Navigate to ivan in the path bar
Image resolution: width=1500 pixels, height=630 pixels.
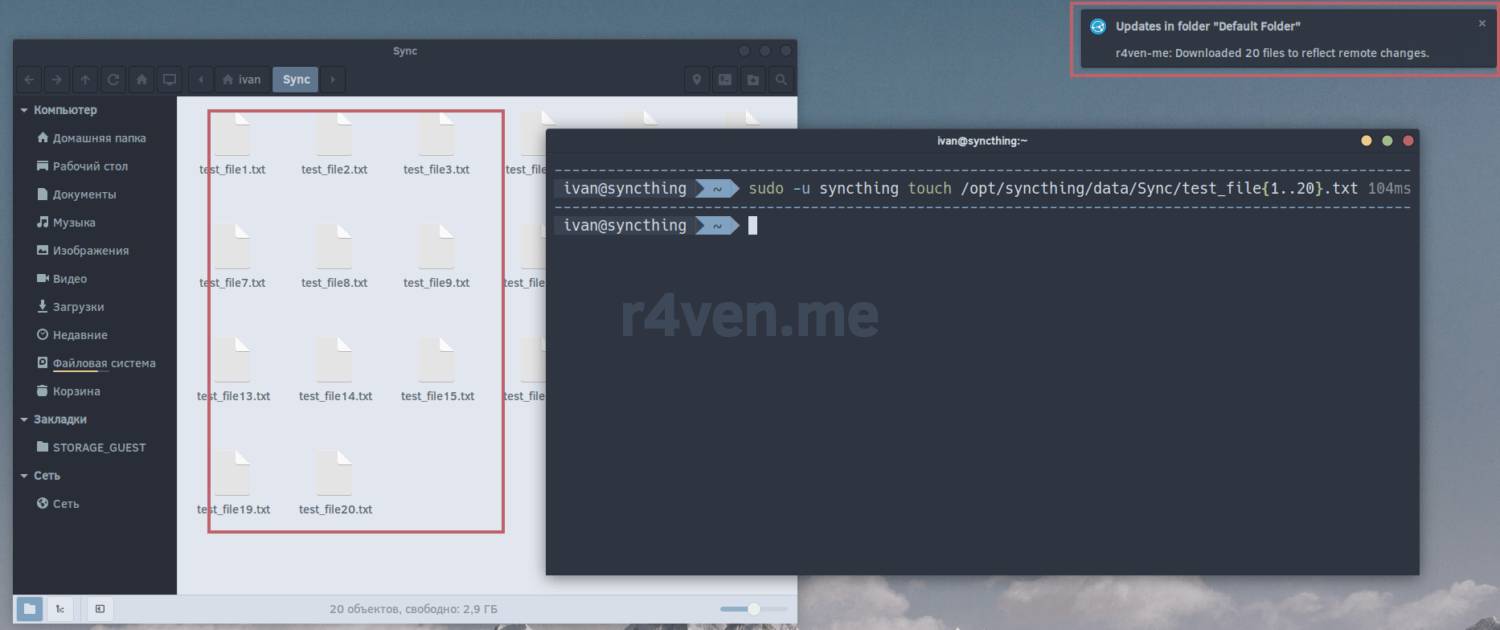click(242, 80)
